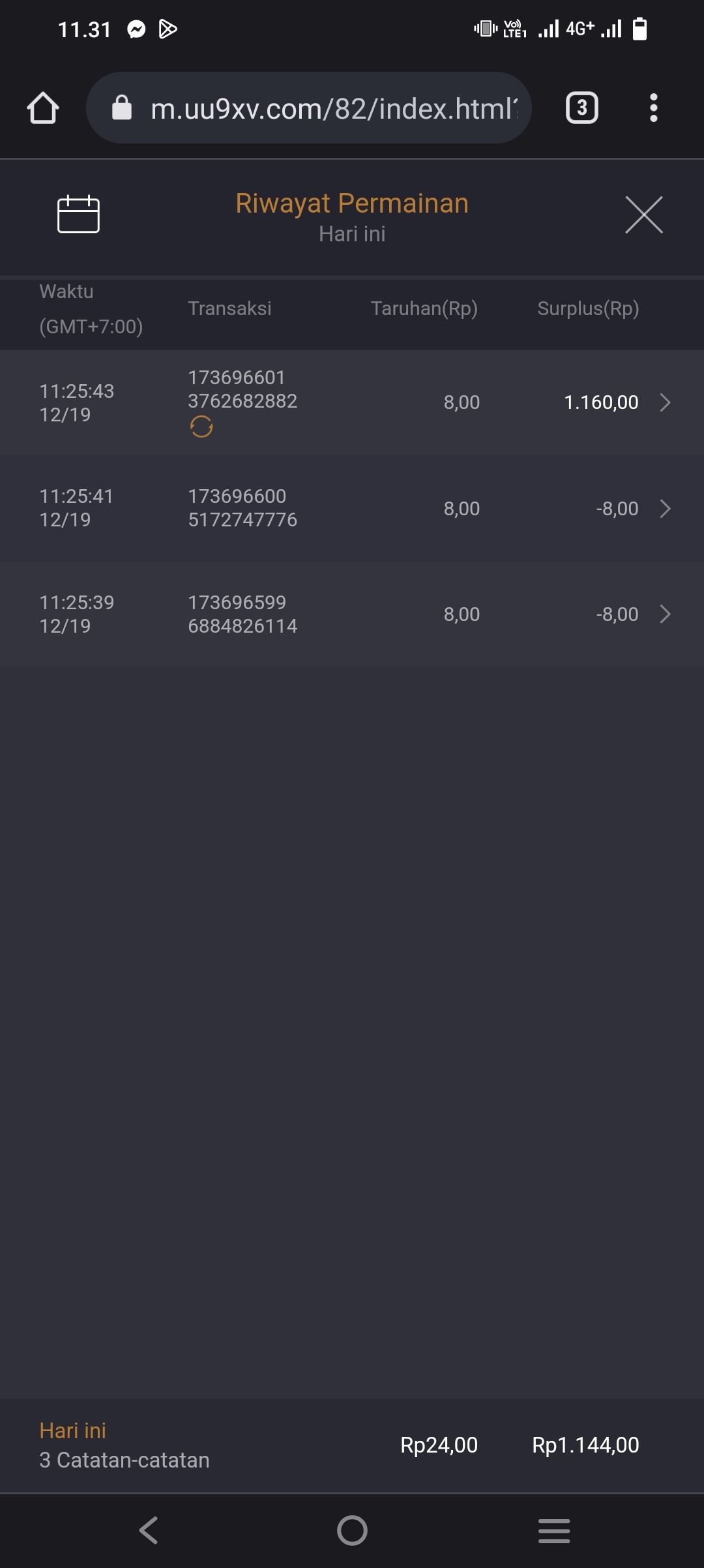Tap the Transaksi column header
This screenshot has width=704, height=1568.
(229, 309)
